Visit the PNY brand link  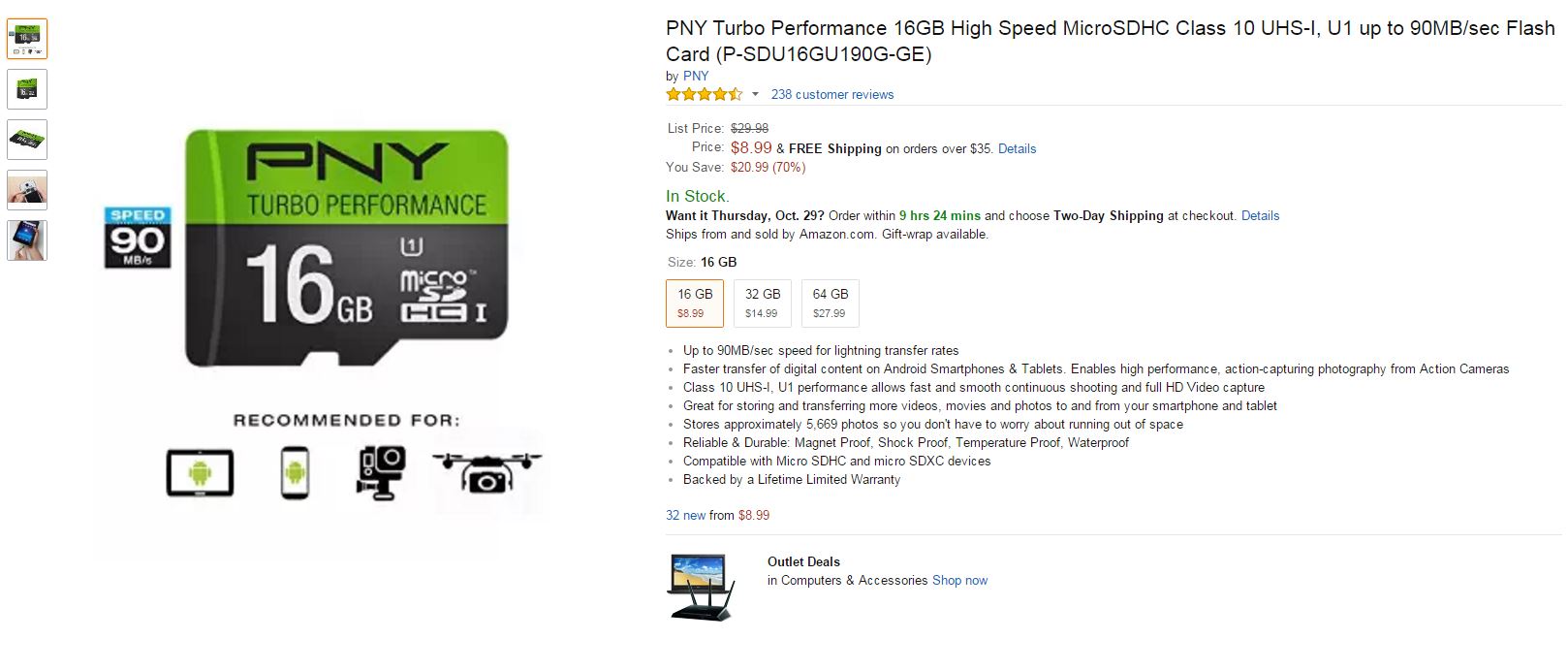pyautogui.click(x=696, y=76)
